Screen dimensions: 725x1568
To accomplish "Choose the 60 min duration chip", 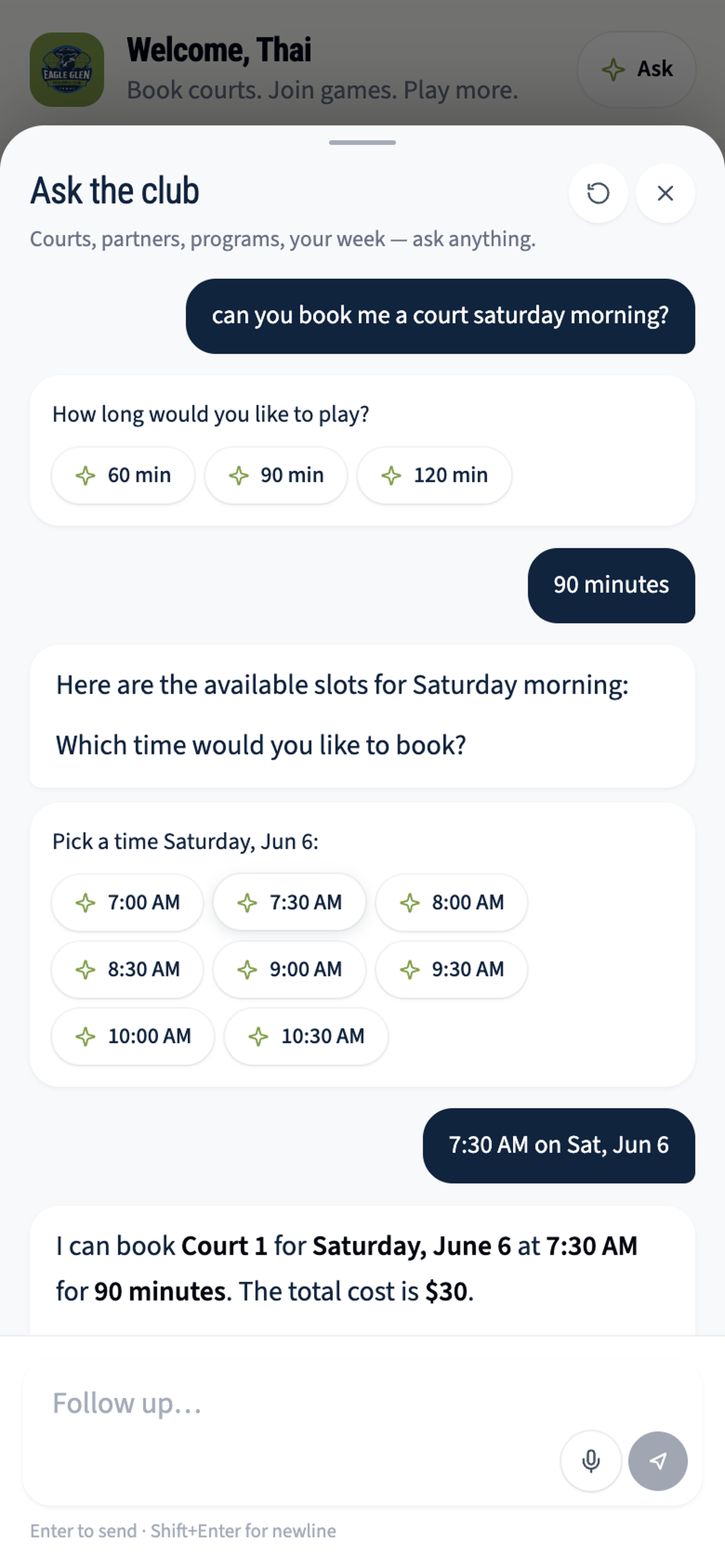I will 123,475.
